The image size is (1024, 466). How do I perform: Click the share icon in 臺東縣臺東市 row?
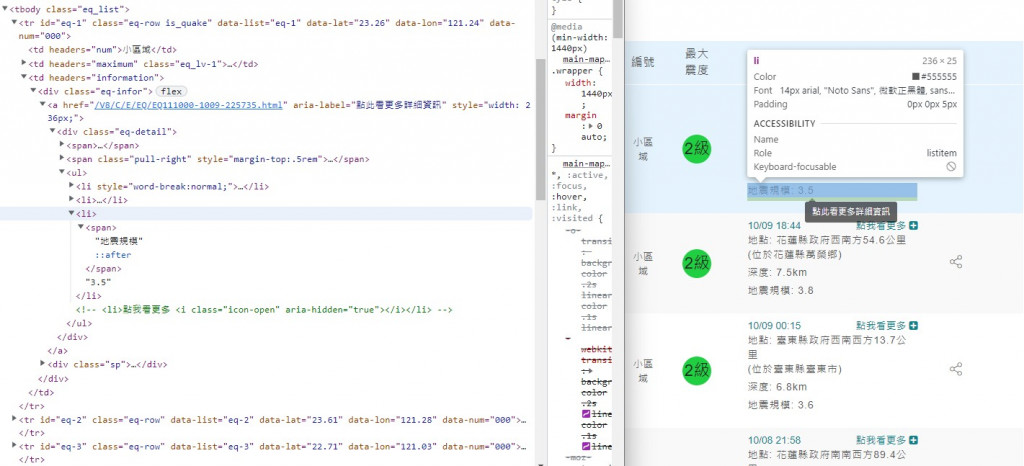tap(956, 369)
